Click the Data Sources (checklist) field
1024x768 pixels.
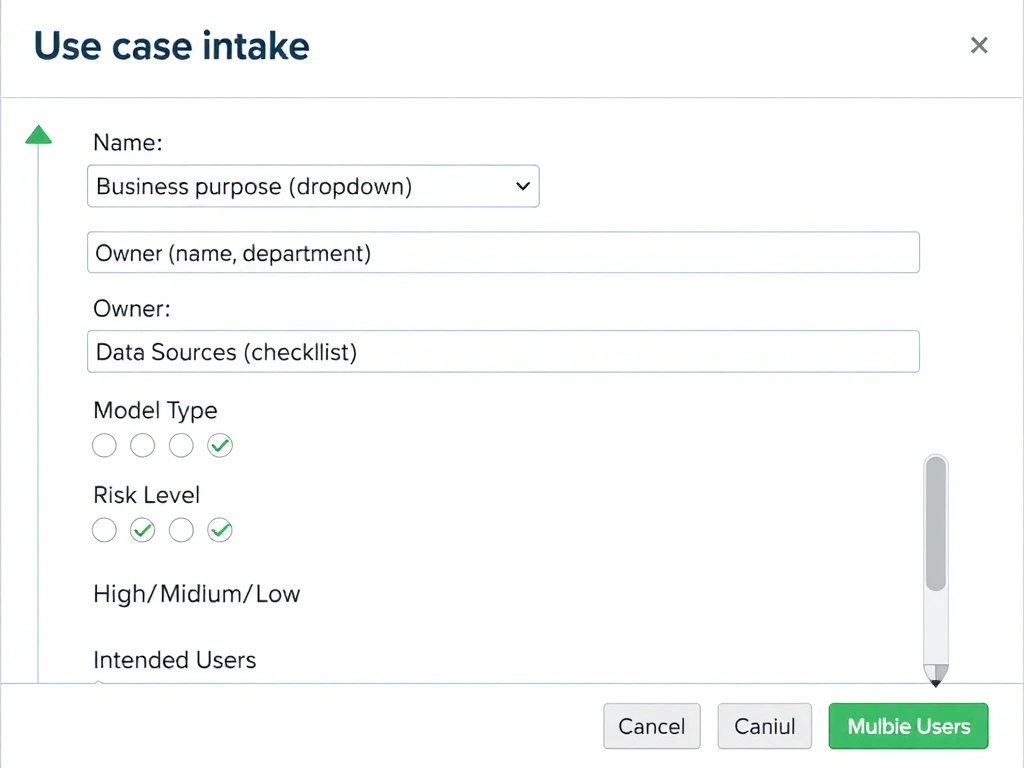(x=504, y=351)
